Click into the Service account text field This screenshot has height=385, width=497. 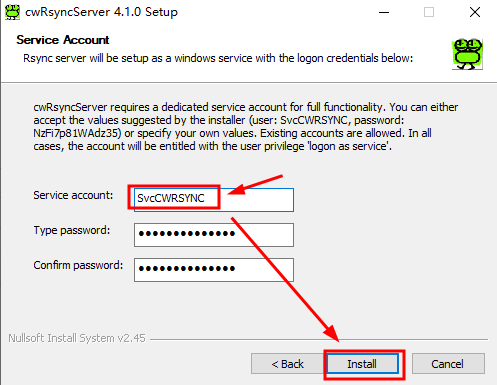[214, 200]
